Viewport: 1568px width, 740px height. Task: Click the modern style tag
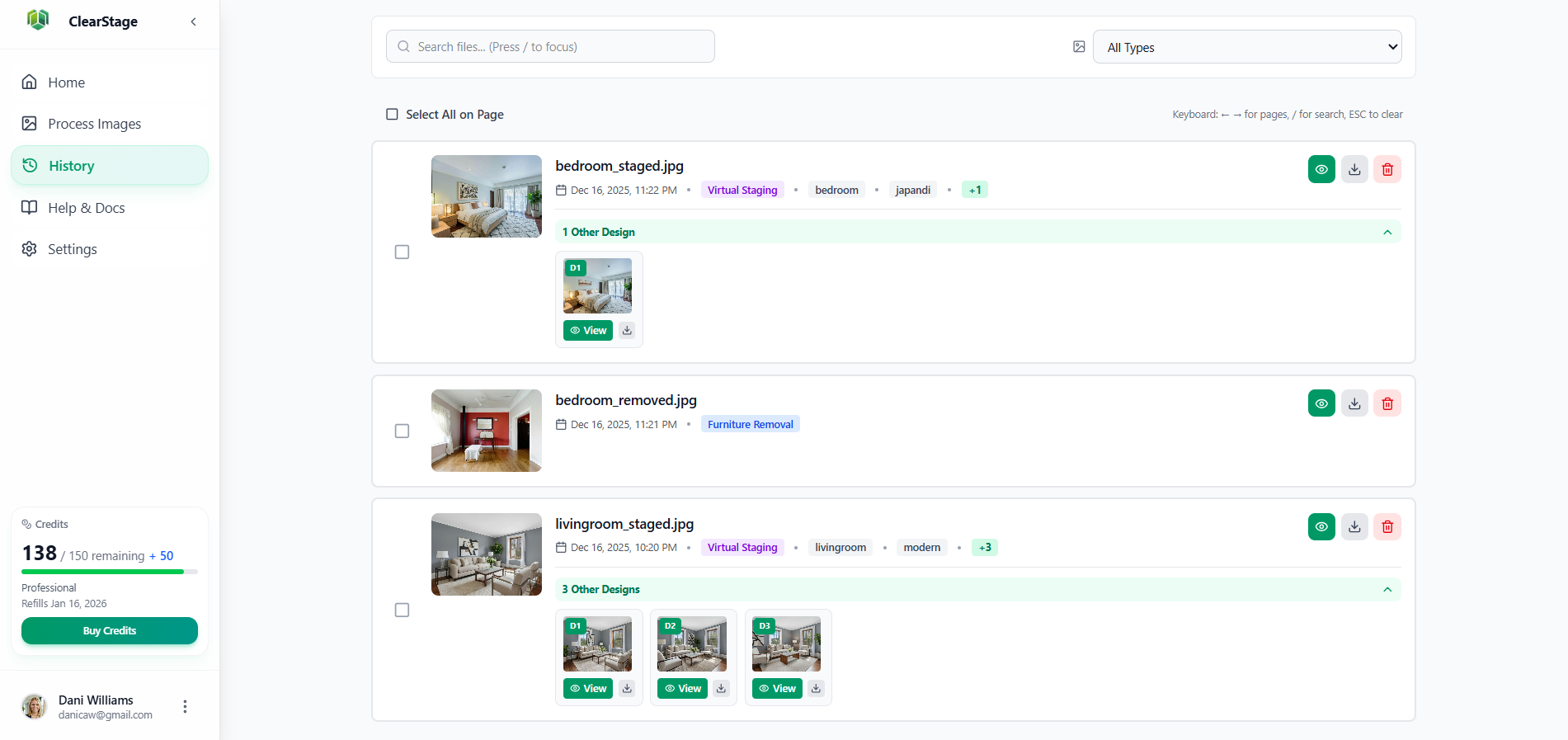click(x=922, y=547)
